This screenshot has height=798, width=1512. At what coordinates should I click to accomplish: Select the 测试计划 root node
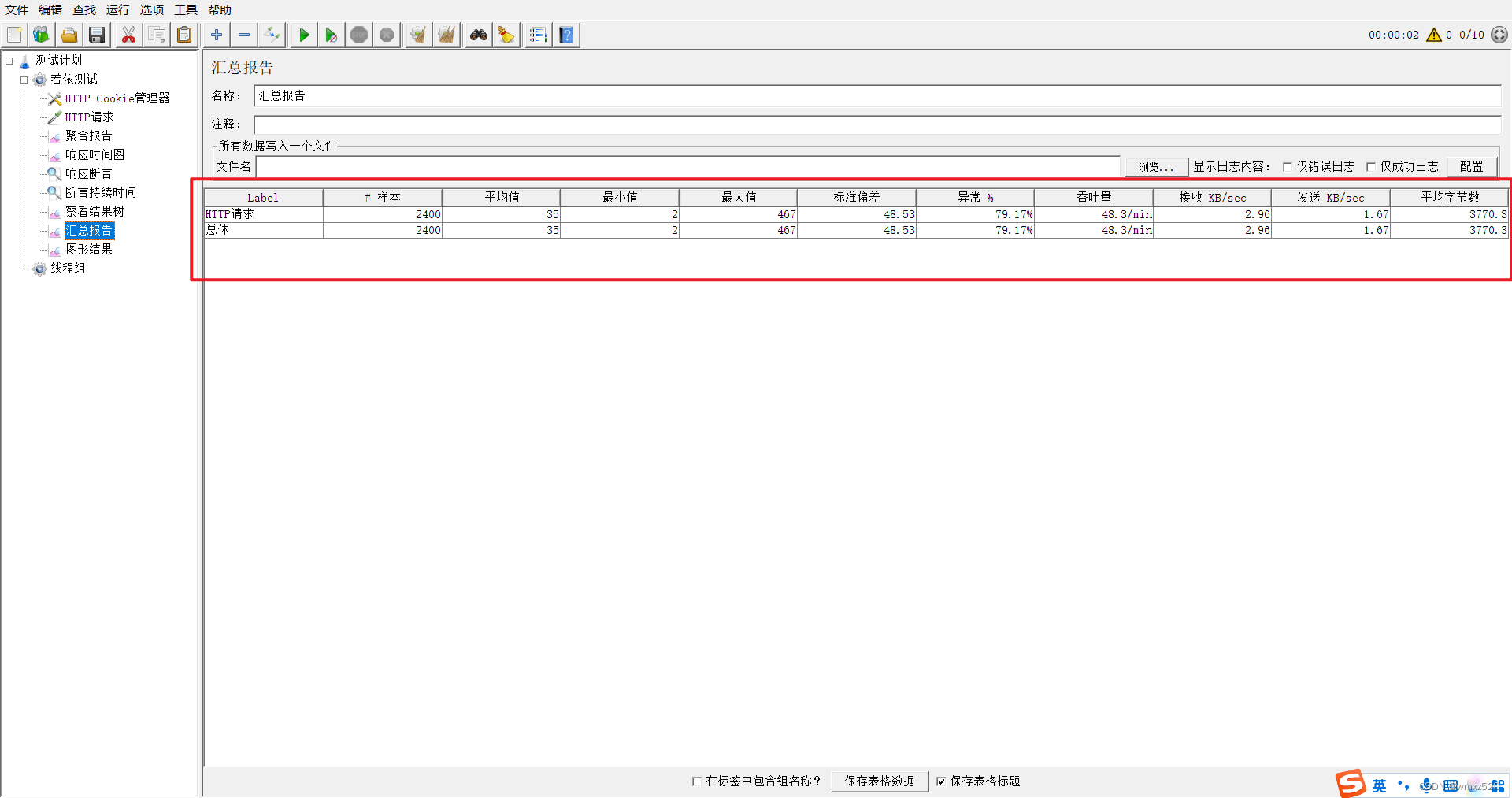(x=58, y=61)
